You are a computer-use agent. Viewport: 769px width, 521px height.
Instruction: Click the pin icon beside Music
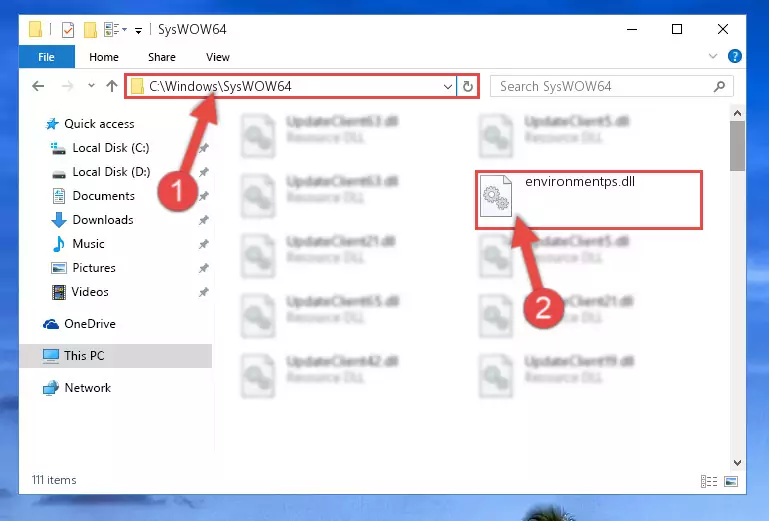tap(204, 244)
